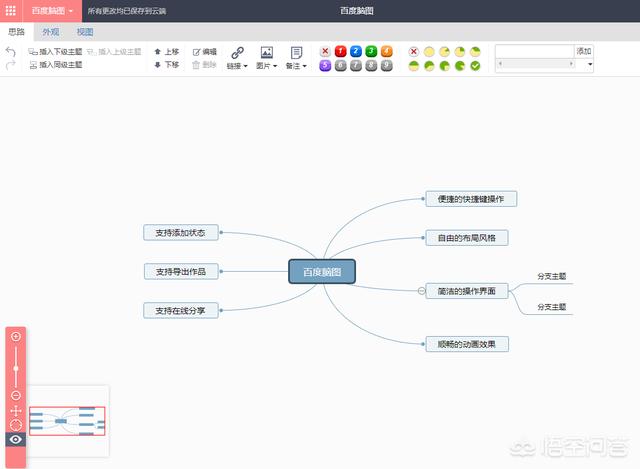
Task: Set progress to completed green checkmark
Action: (x=475, y=66)
